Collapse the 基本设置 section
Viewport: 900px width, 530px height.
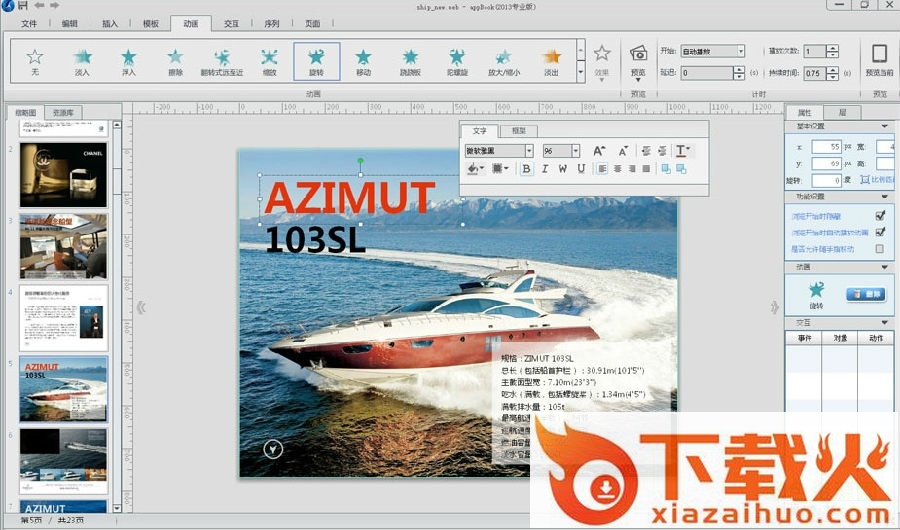point(885,126)
